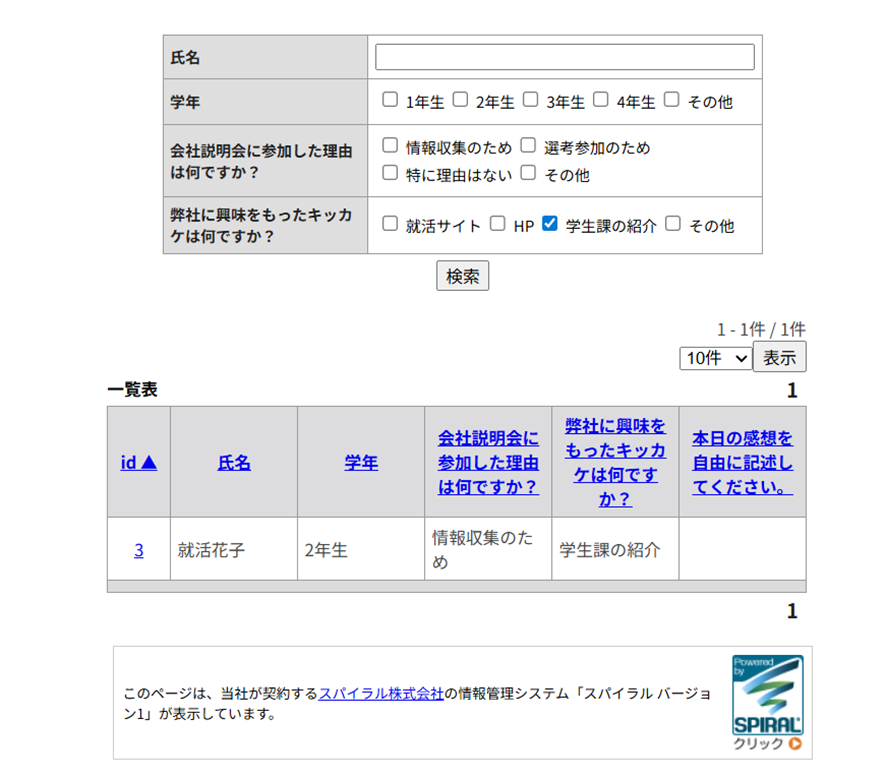The height and width of the screenshot is (780, 886).
Task: Sort by 氏名 column header
Action: (x=234, y=462)
